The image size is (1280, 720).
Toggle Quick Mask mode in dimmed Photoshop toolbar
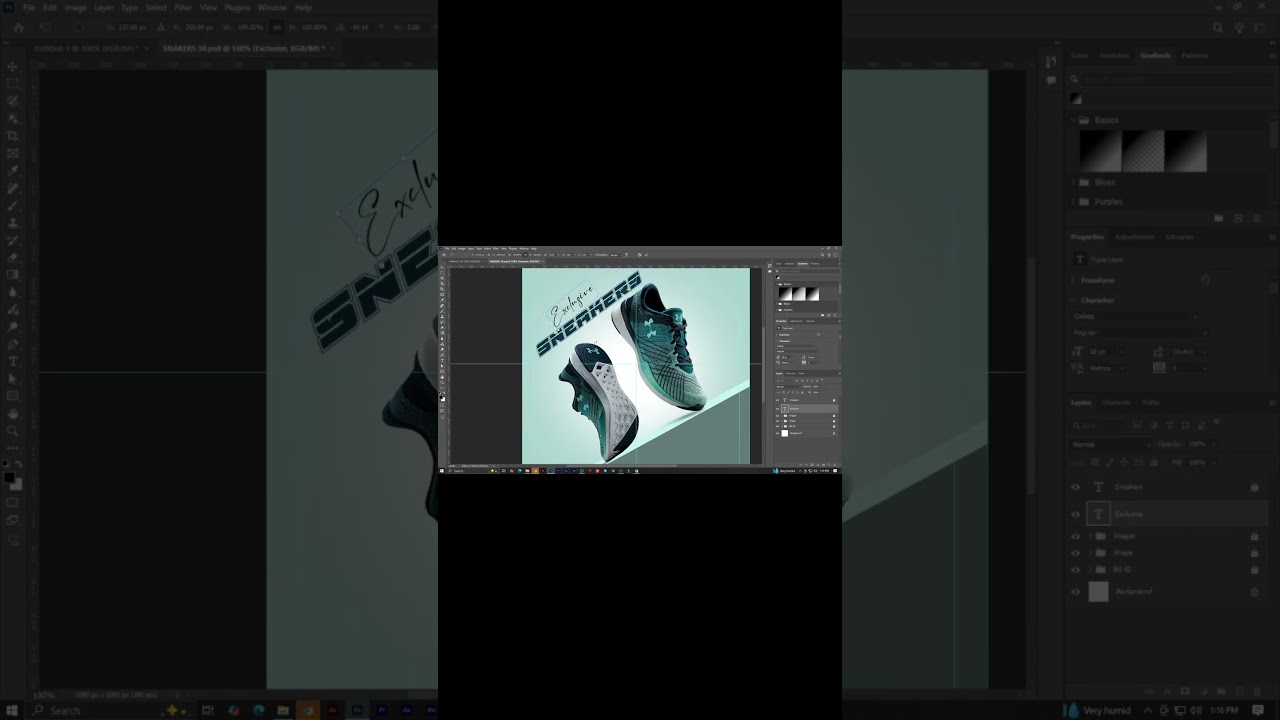pyautogui.click(x=13, y=503)
